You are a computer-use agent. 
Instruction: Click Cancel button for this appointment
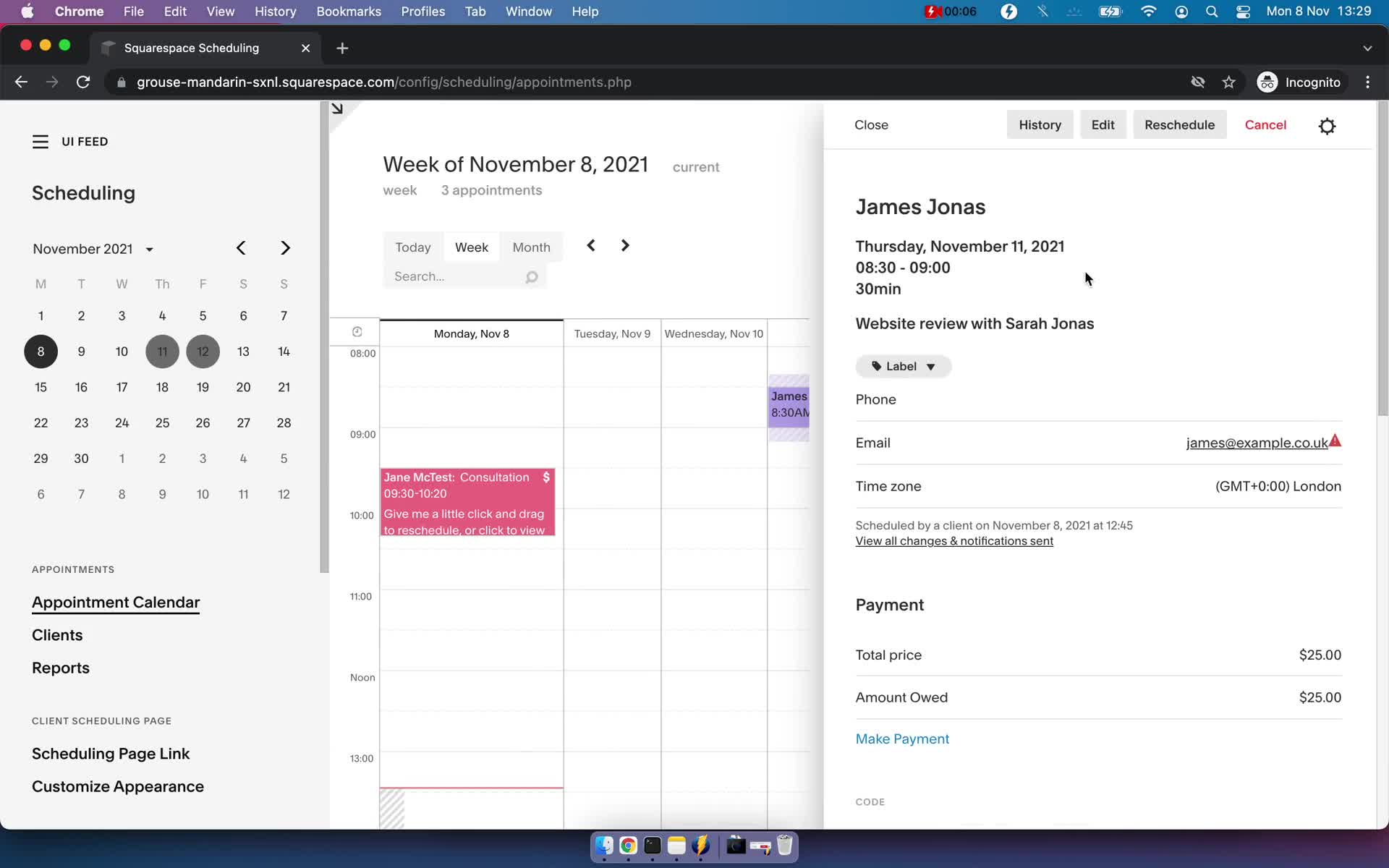coord(1265,124)
